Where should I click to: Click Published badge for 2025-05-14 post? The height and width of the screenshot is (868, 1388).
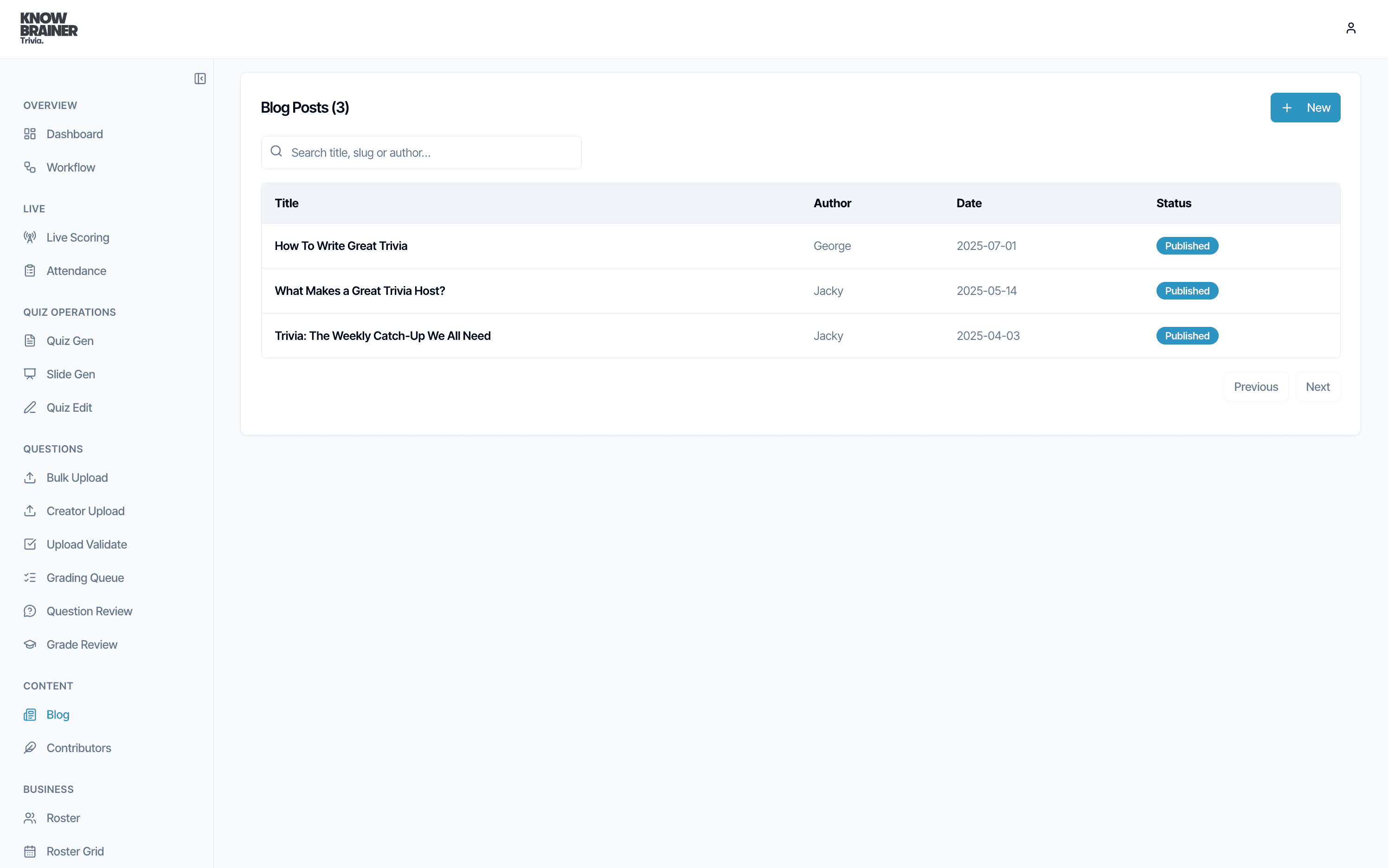(x=1186, y=290)
